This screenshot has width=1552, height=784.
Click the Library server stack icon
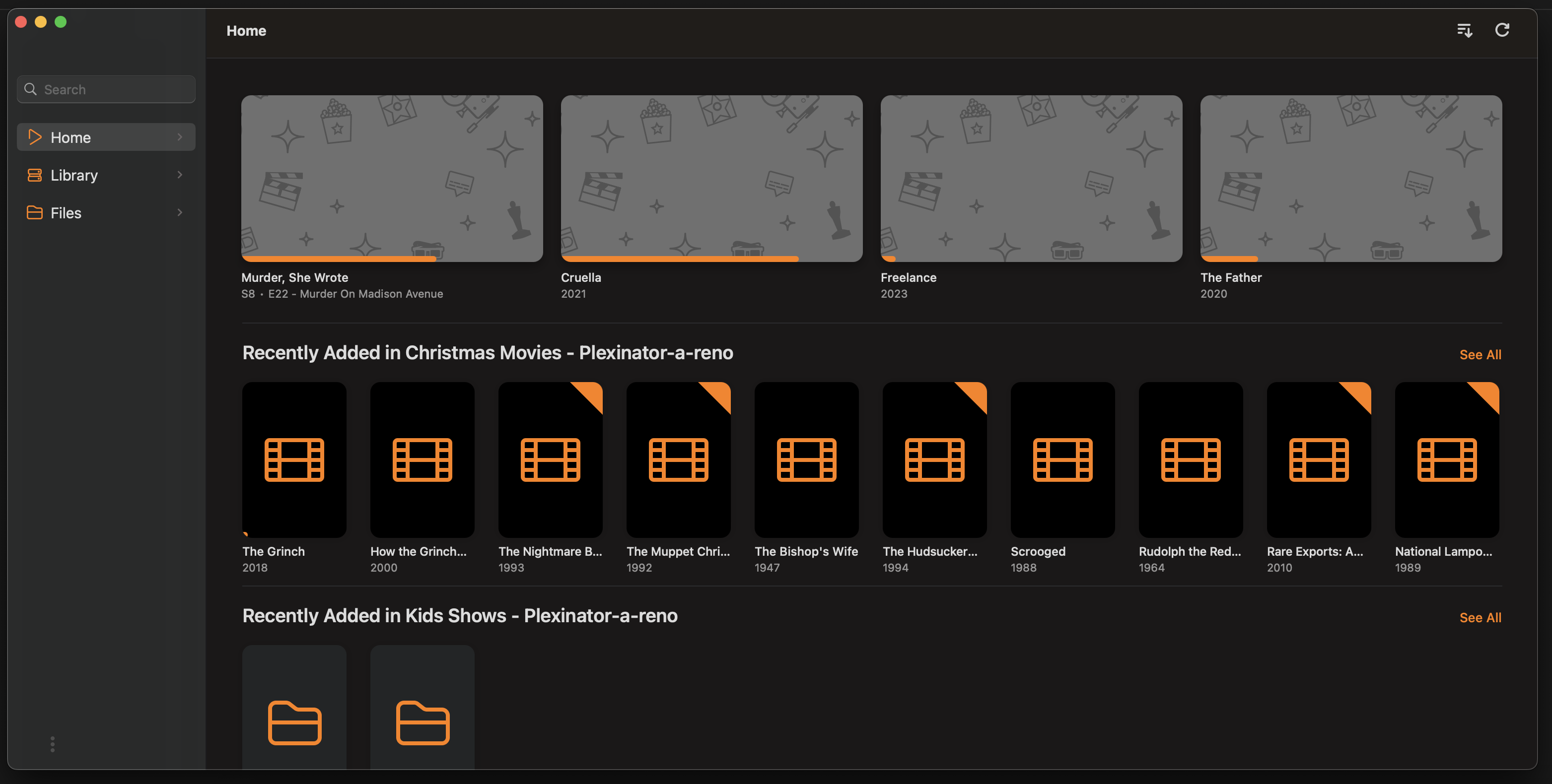(x=34, y=175)
